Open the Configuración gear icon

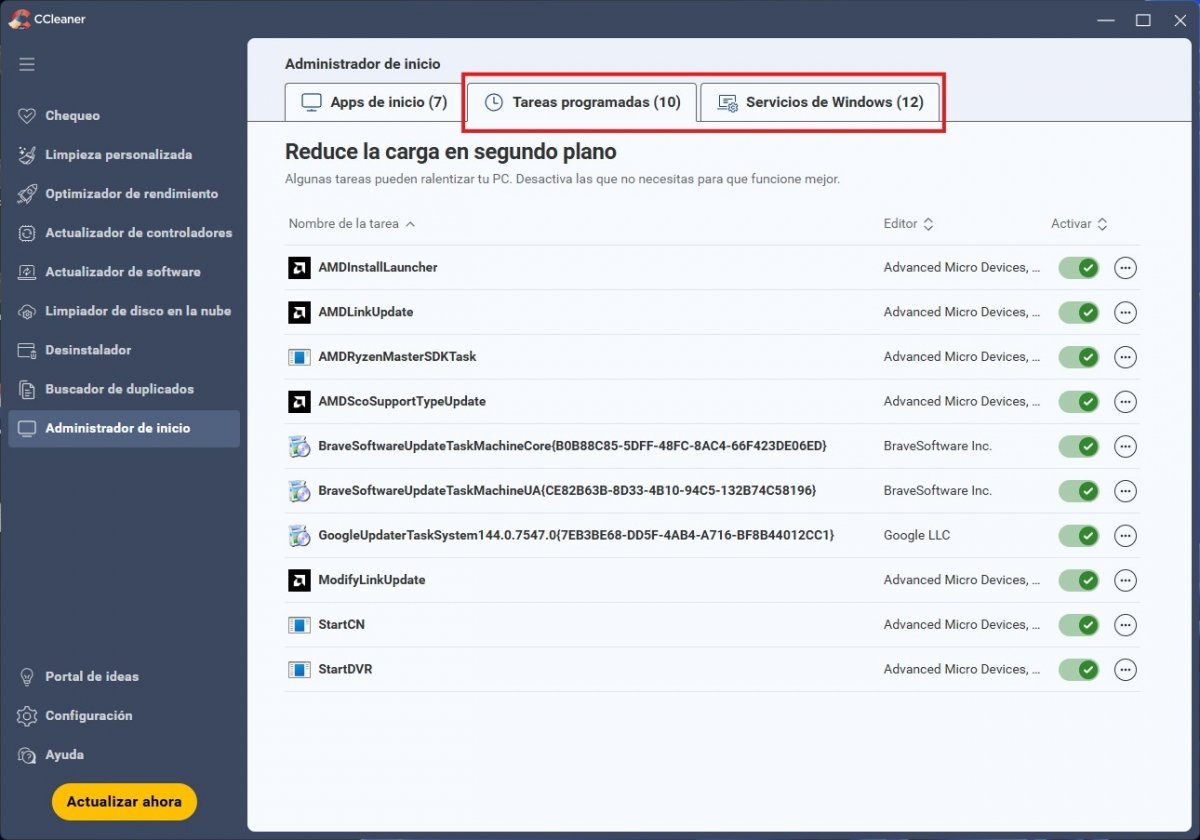tap(27, 716)
